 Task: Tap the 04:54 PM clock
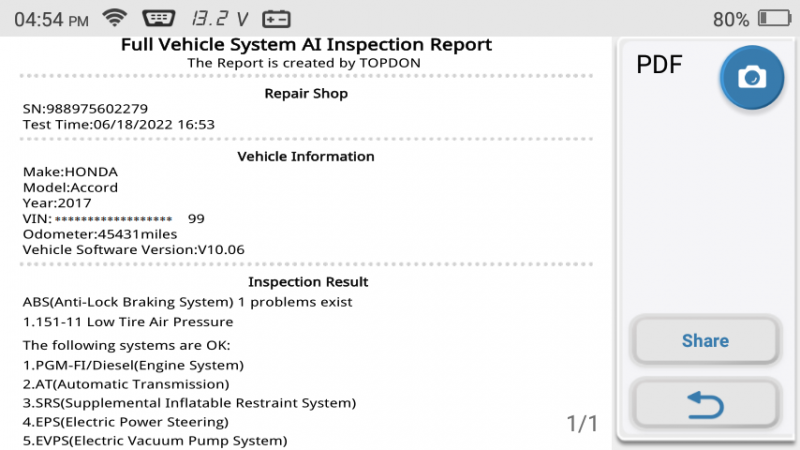pyautogui.click(x=51, y=20)
